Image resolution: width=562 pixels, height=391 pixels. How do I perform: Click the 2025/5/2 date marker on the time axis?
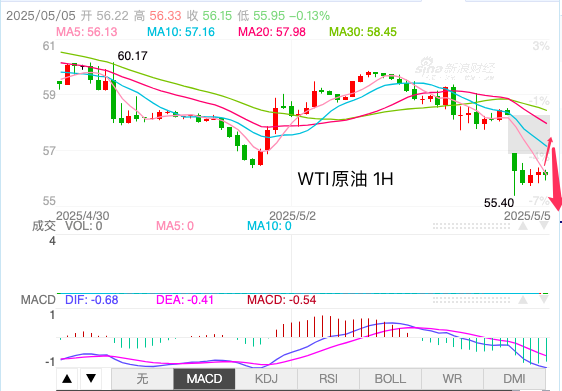[292, 216]
